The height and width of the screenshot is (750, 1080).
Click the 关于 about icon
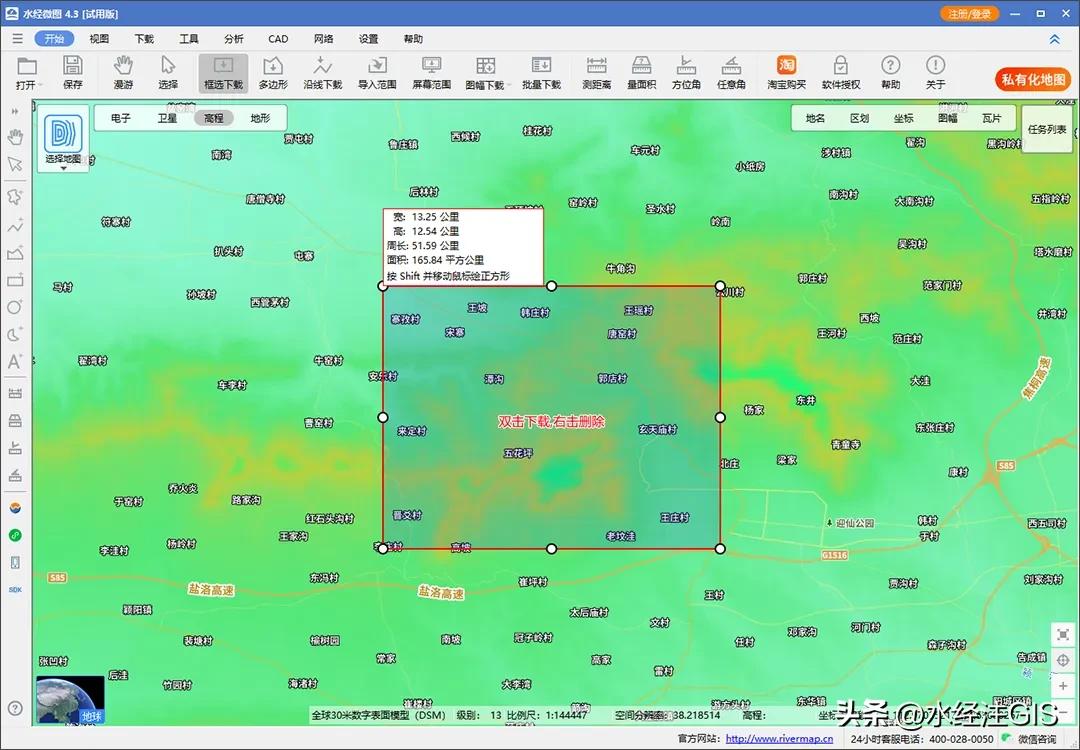[935, 73]
